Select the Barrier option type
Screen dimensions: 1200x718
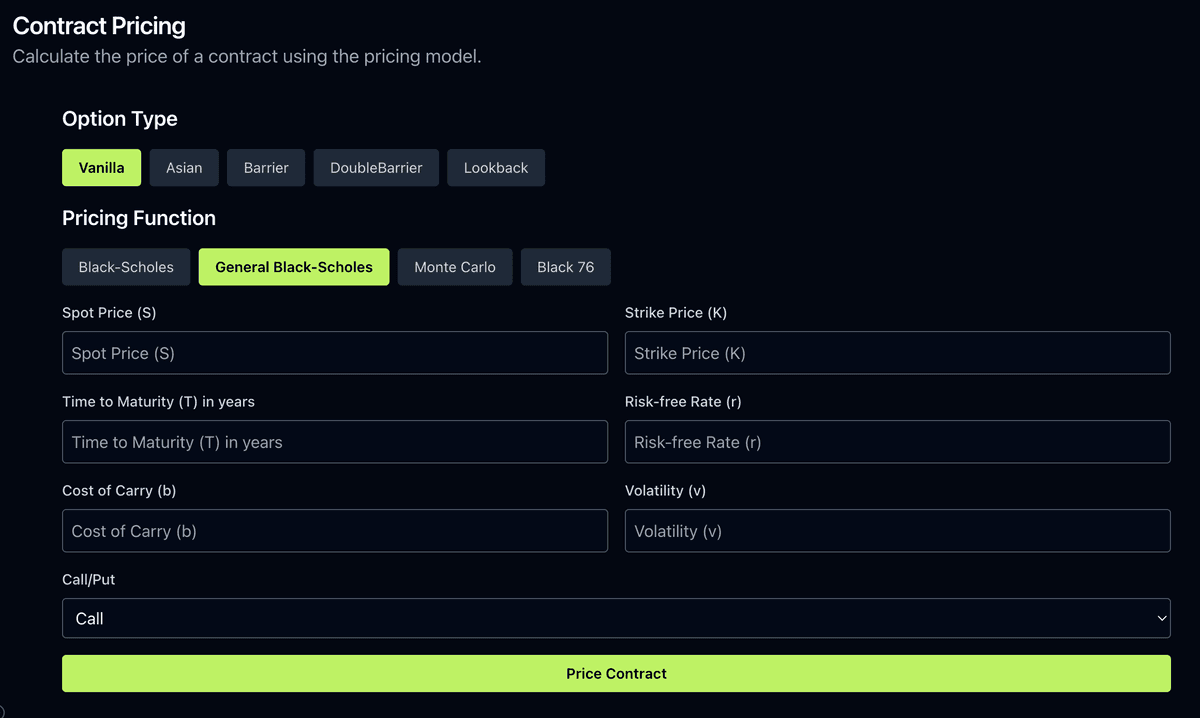265,167
